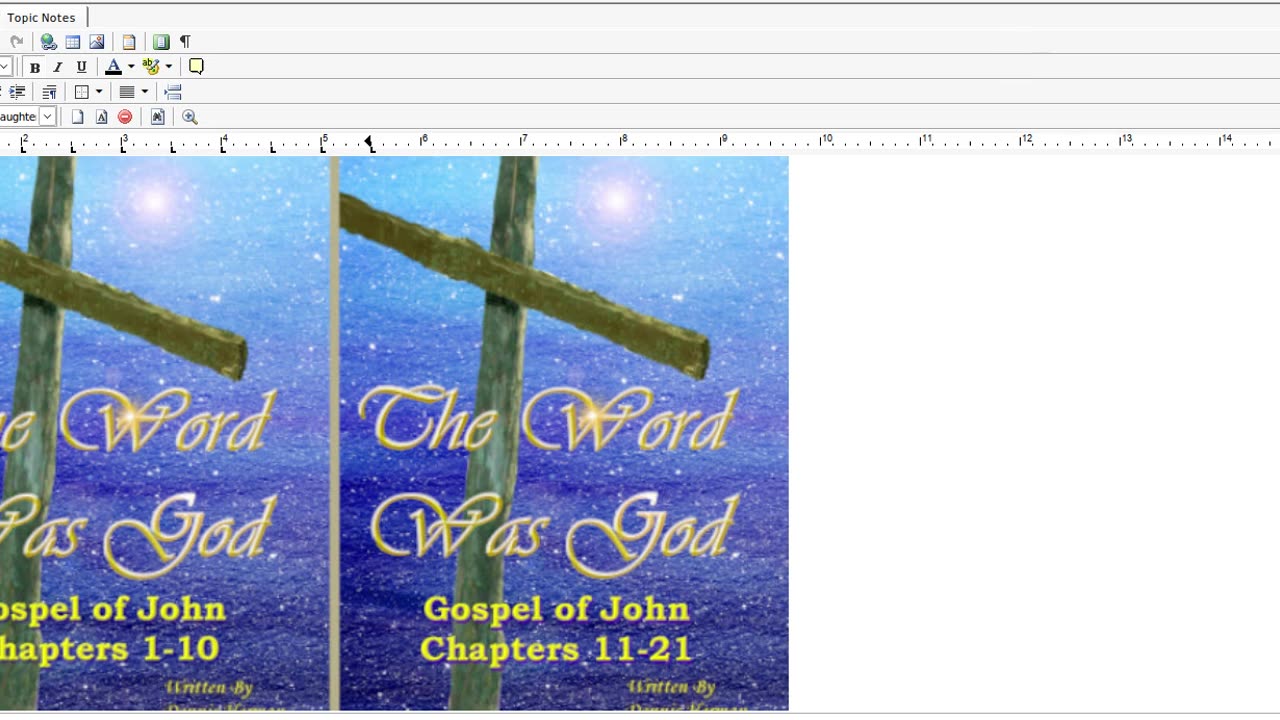
Task: Toggle bold formatting
Action: tap(35, 67)
